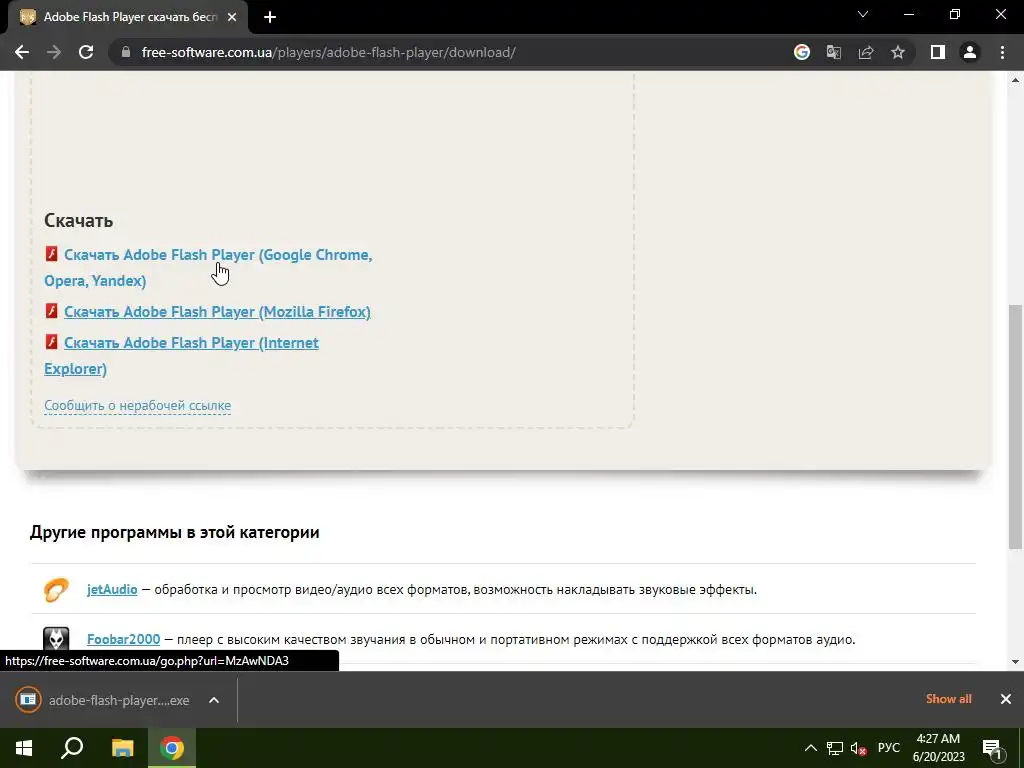Click the forward navigation arrow
The width and height of the screenshot is (1024, 768).
pyautogui.click(x=54, y=52)
